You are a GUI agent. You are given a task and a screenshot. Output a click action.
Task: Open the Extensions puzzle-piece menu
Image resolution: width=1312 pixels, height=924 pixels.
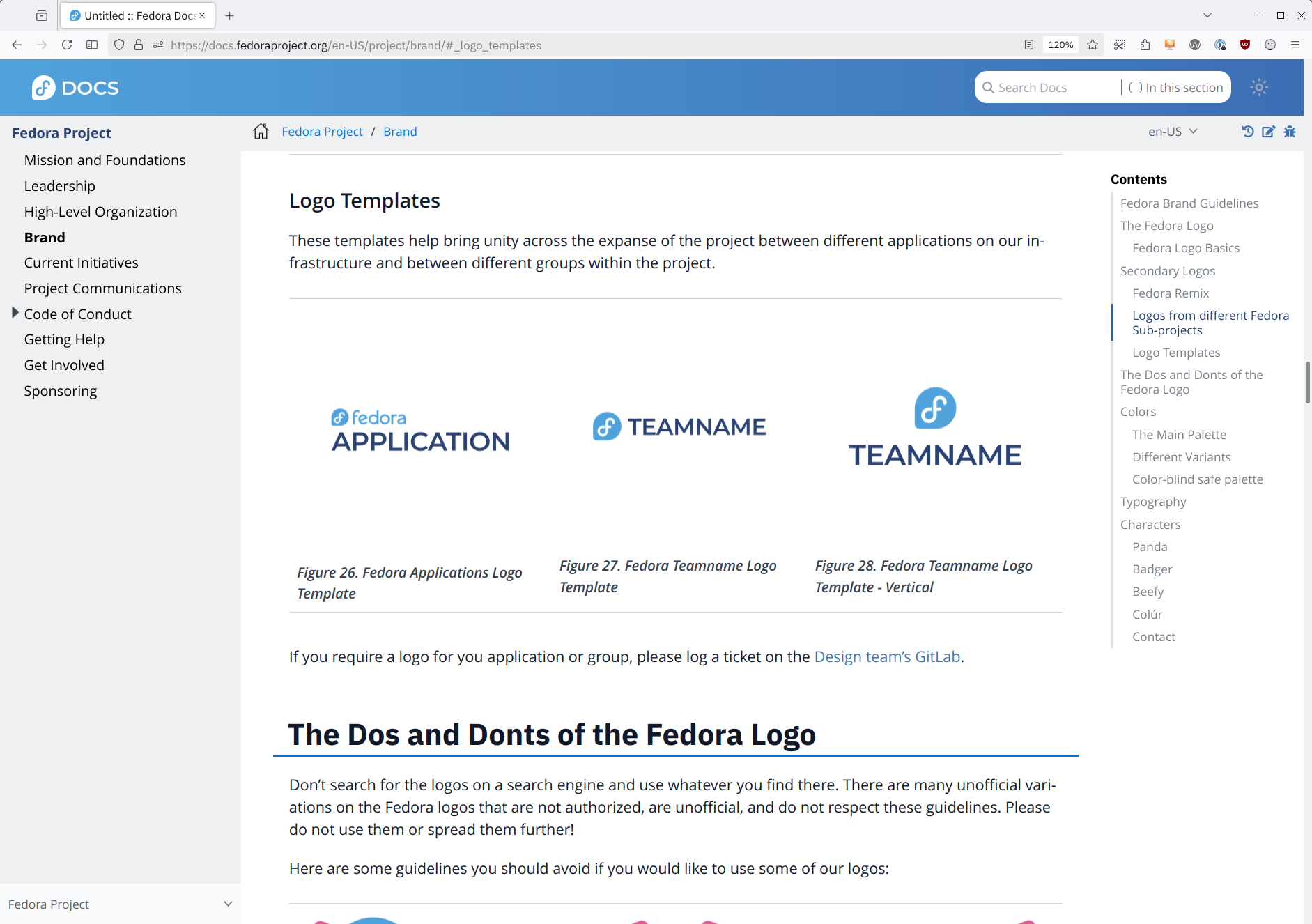(x=1145, y=45)
